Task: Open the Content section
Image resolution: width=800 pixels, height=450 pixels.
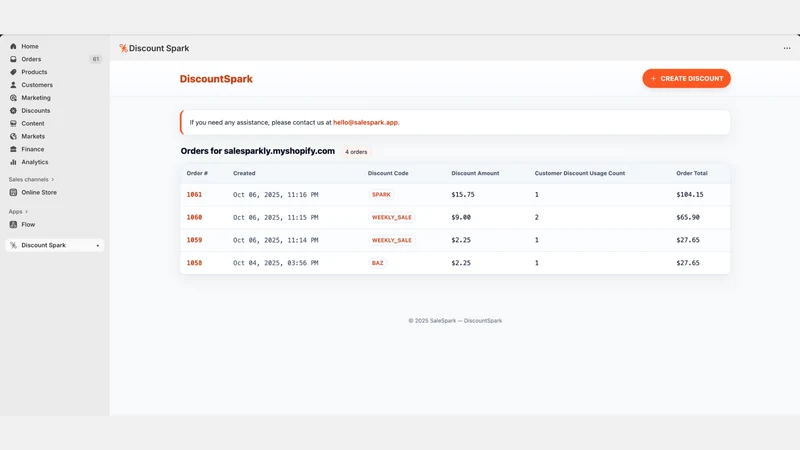Action: pos(33,123)
